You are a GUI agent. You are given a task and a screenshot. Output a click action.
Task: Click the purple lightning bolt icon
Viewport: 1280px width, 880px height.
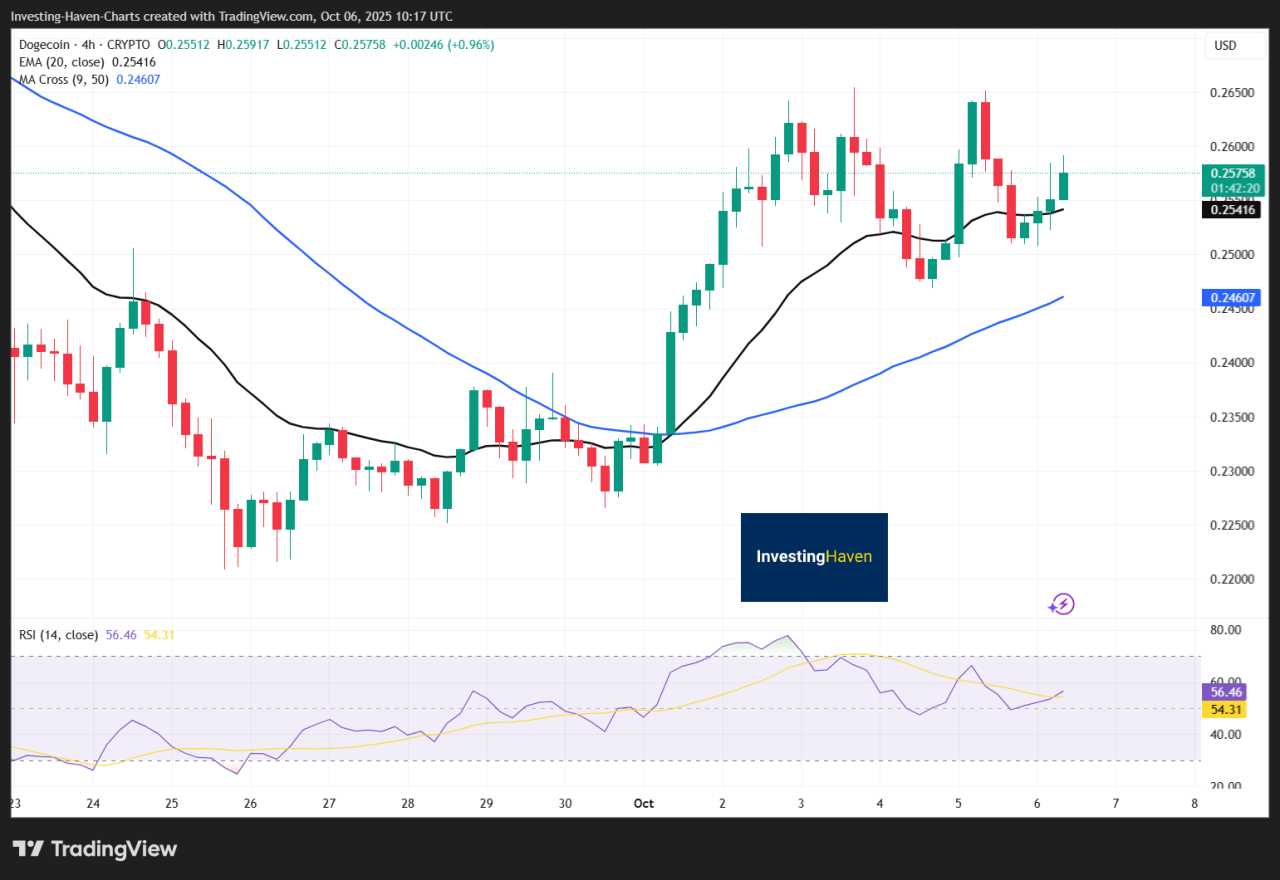[x=1061, y=604]
